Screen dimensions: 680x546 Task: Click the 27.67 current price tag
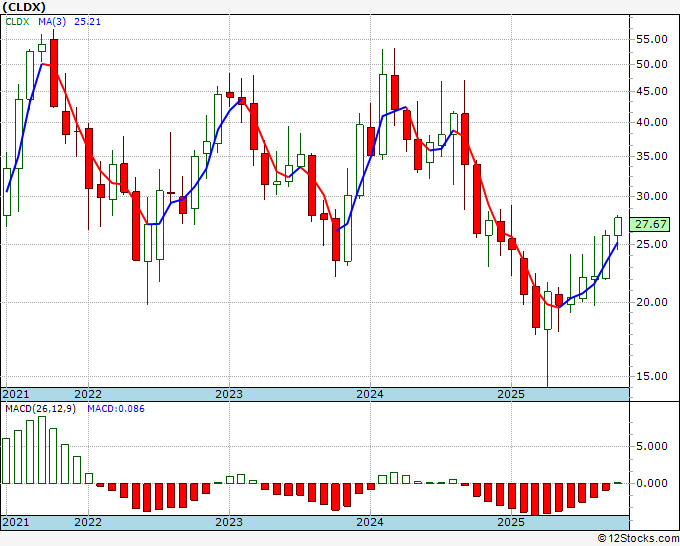[x=651, y=226]
